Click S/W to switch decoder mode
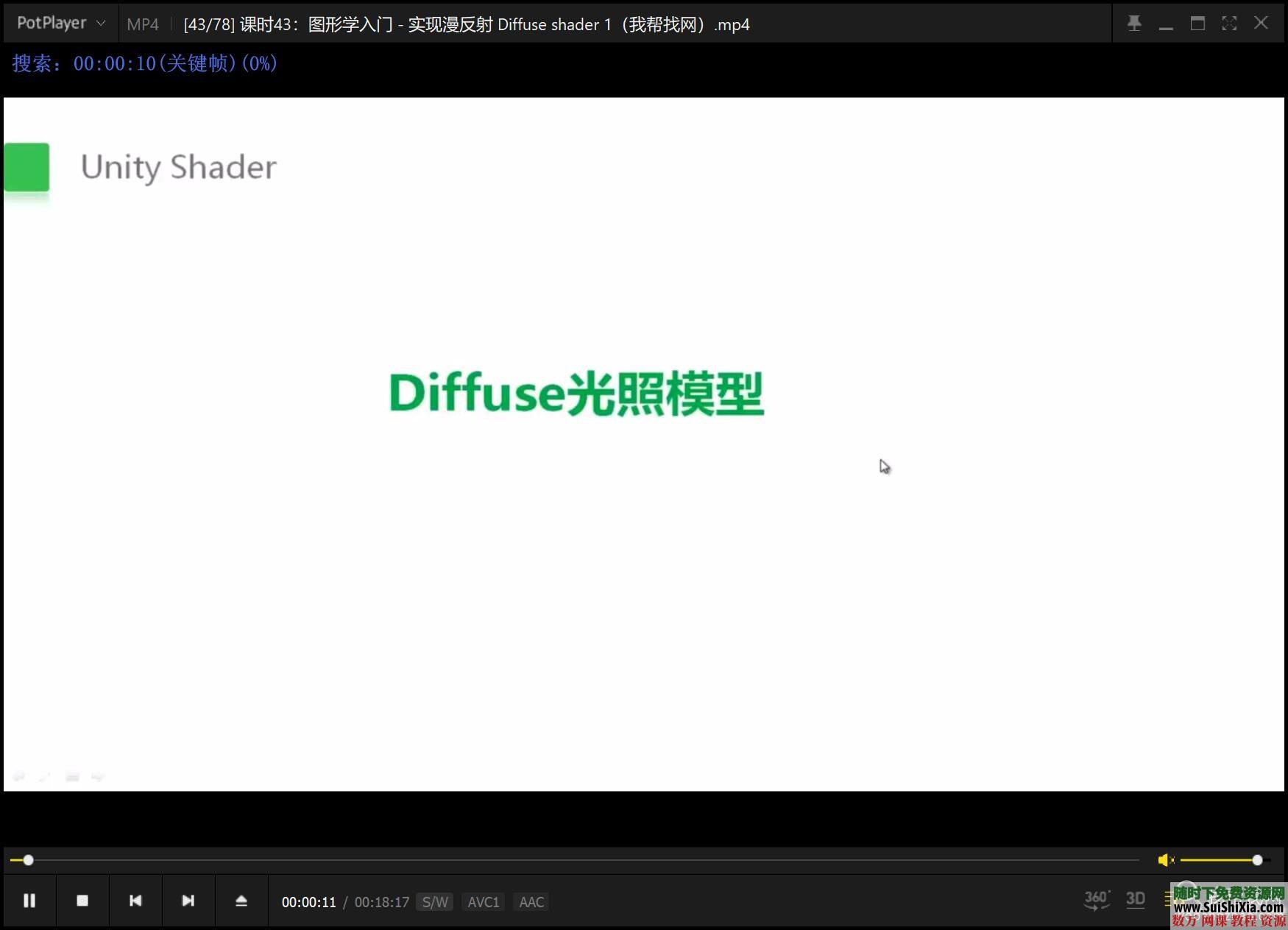Screen dimensions: 1288x930 (434, 901)
